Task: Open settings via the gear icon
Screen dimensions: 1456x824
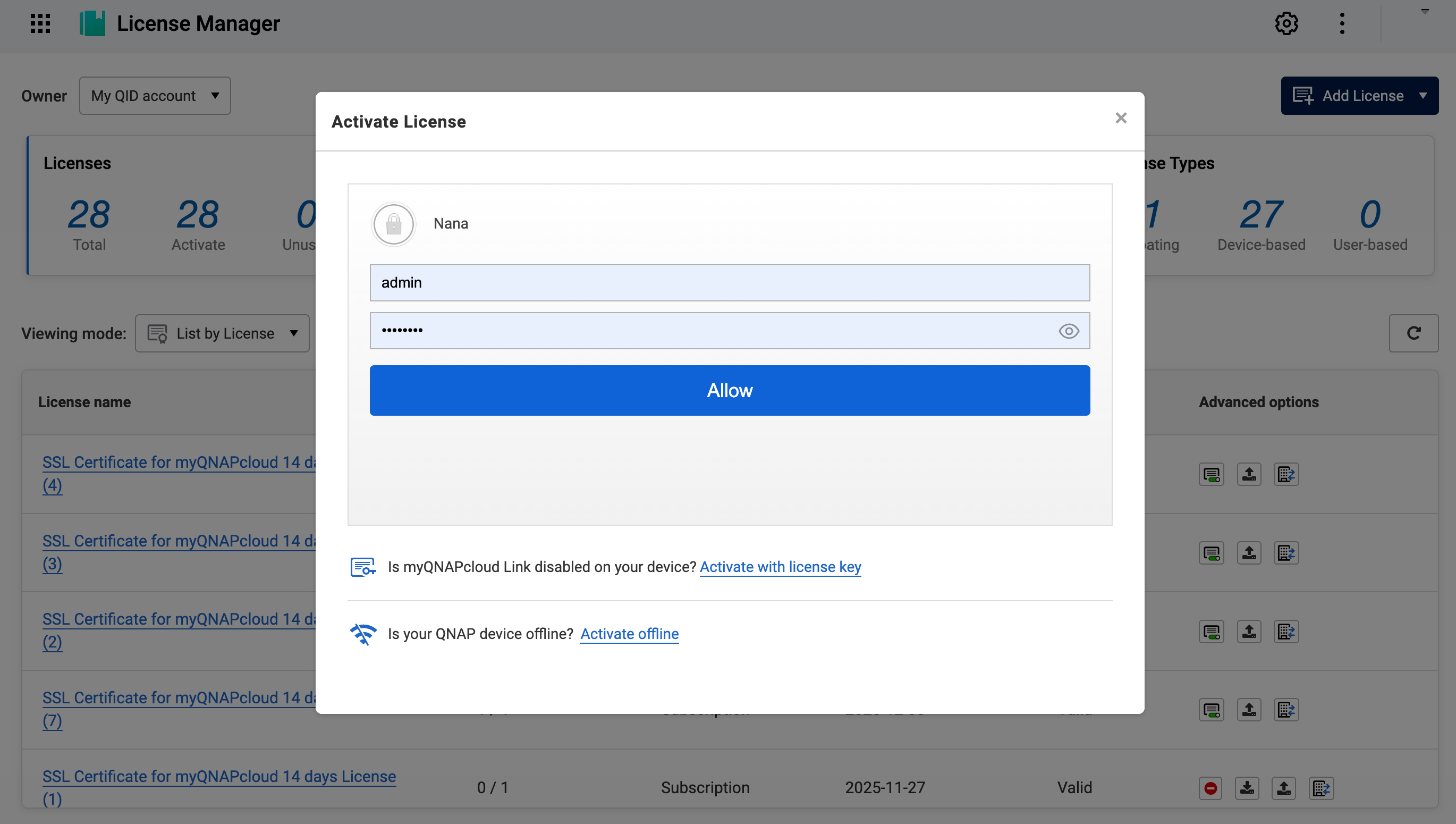Action: (1286, 23)
